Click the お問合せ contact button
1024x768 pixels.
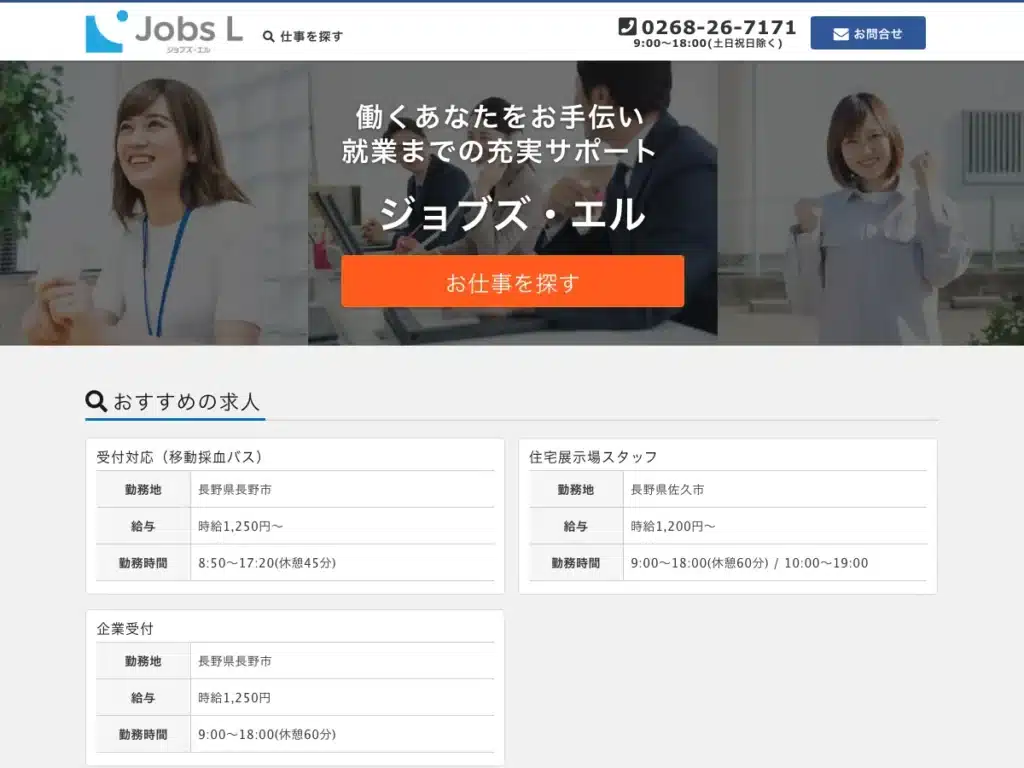[868, 33]
